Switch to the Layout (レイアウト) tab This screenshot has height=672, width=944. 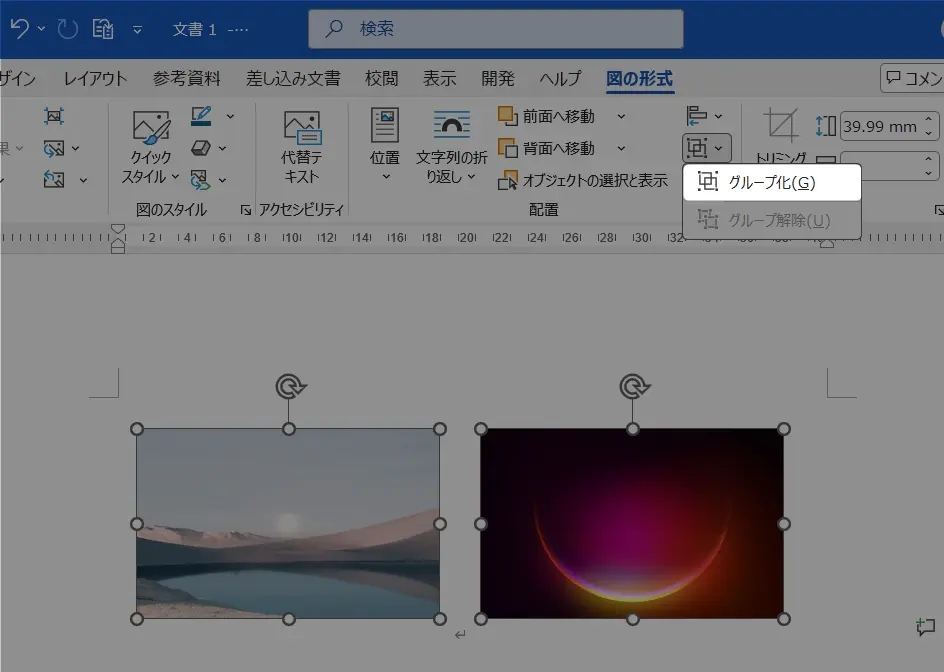coord(95,78)
